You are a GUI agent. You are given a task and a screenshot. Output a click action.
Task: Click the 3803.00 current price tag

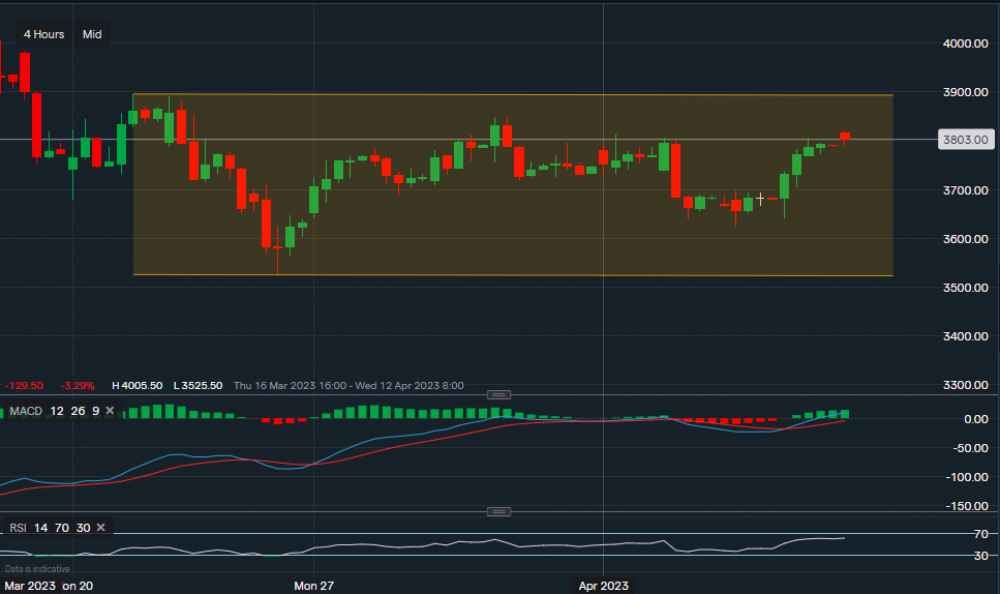click(x=966, y=140)
